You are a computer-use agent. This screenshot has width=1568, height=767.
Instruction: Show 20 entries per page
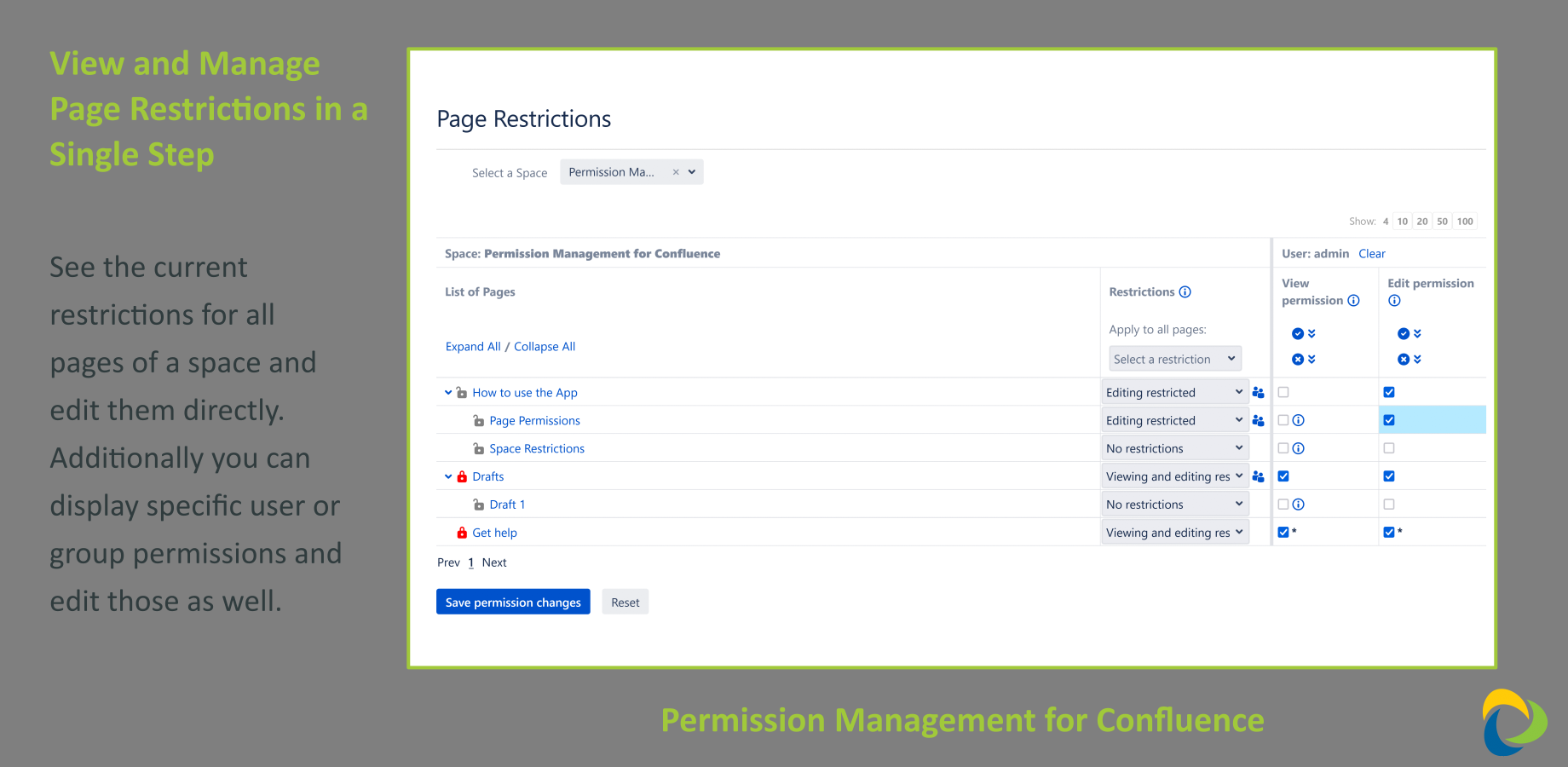tap(1422, 222)
